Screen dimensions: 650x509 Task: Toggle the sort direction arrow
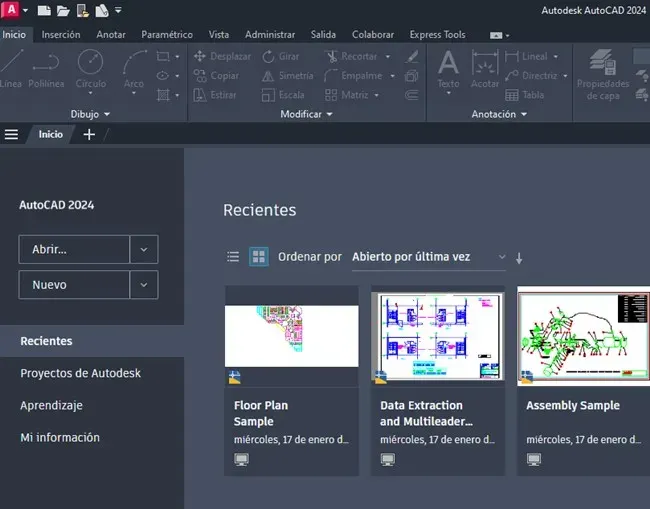pos(519,258)
